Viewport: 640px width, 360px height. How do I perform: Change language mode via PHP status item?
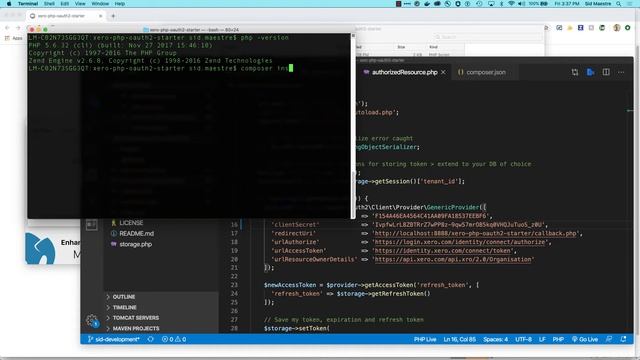click(558, 340)
